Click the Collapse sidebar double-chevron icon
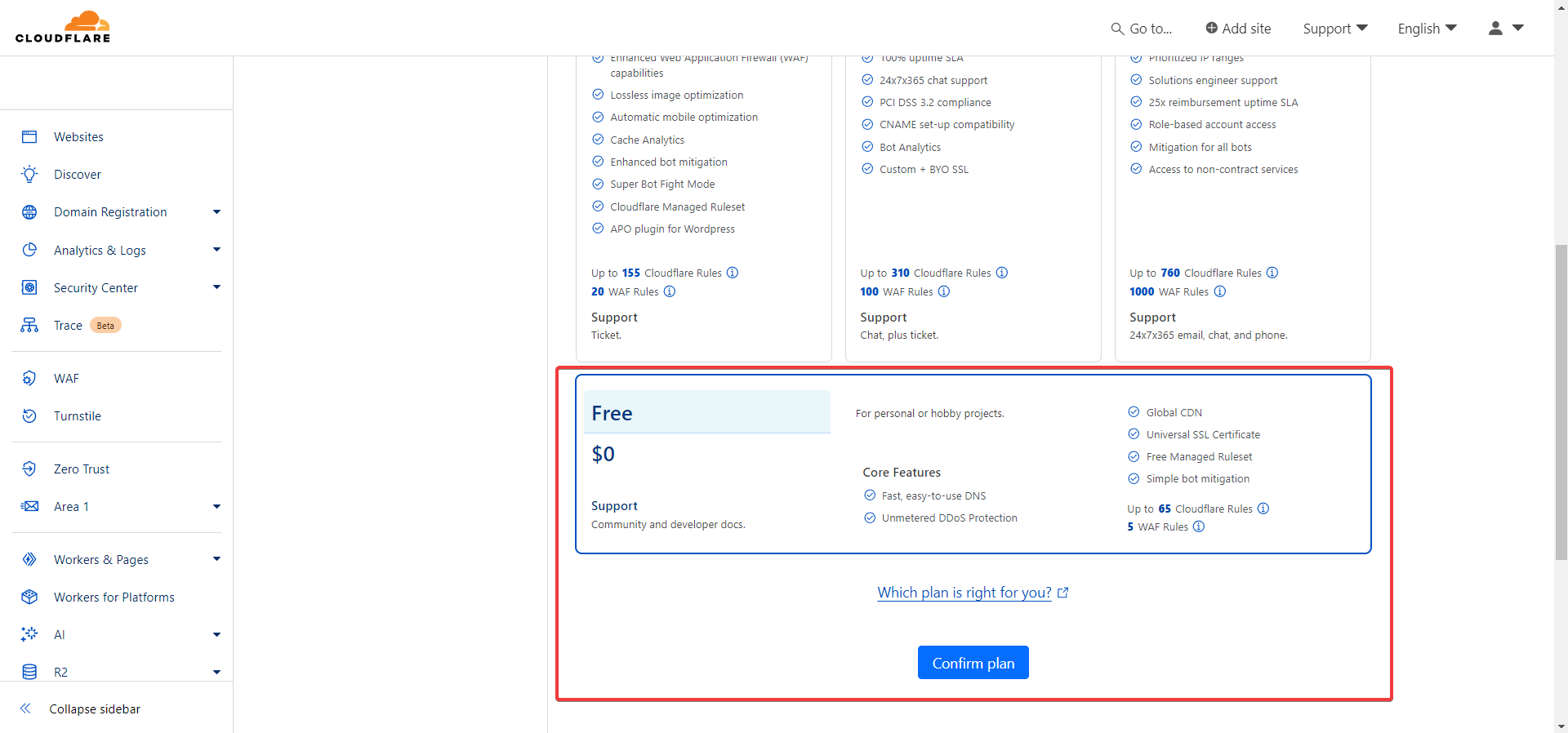 25,709
